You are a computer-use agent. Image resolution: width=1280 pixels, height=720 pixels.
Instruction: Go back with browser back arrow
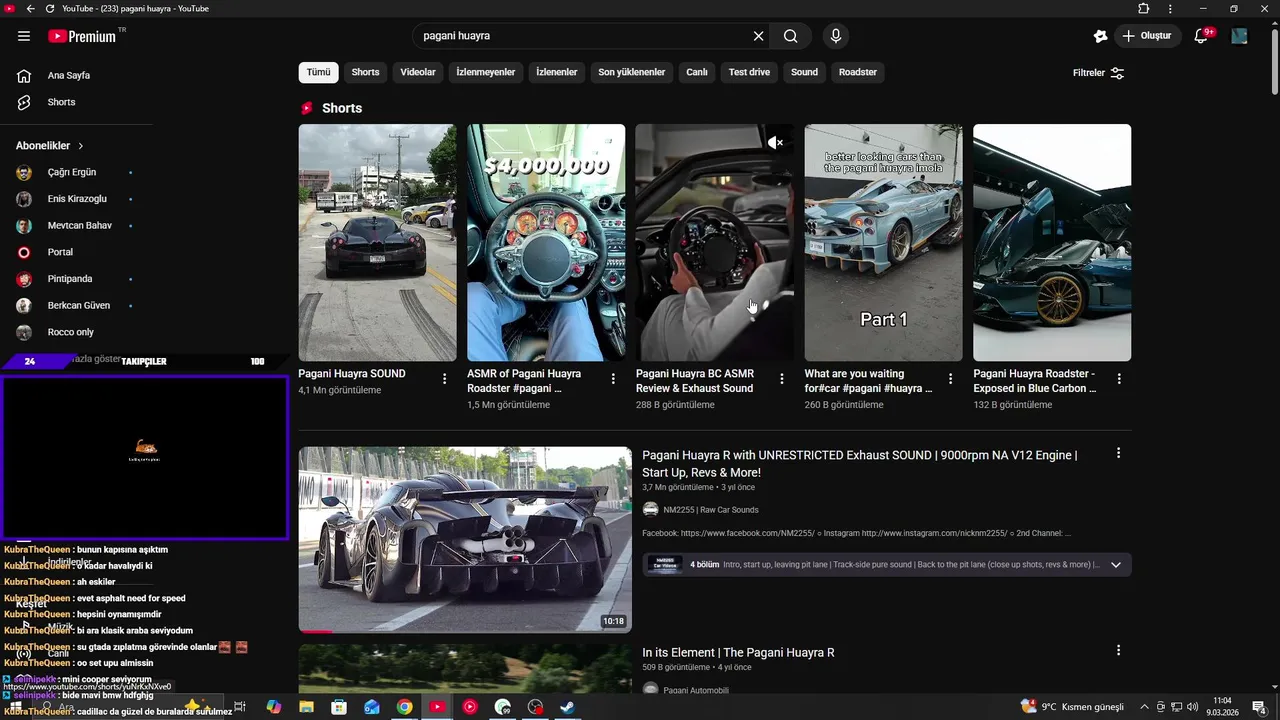[x=30, y=8]
